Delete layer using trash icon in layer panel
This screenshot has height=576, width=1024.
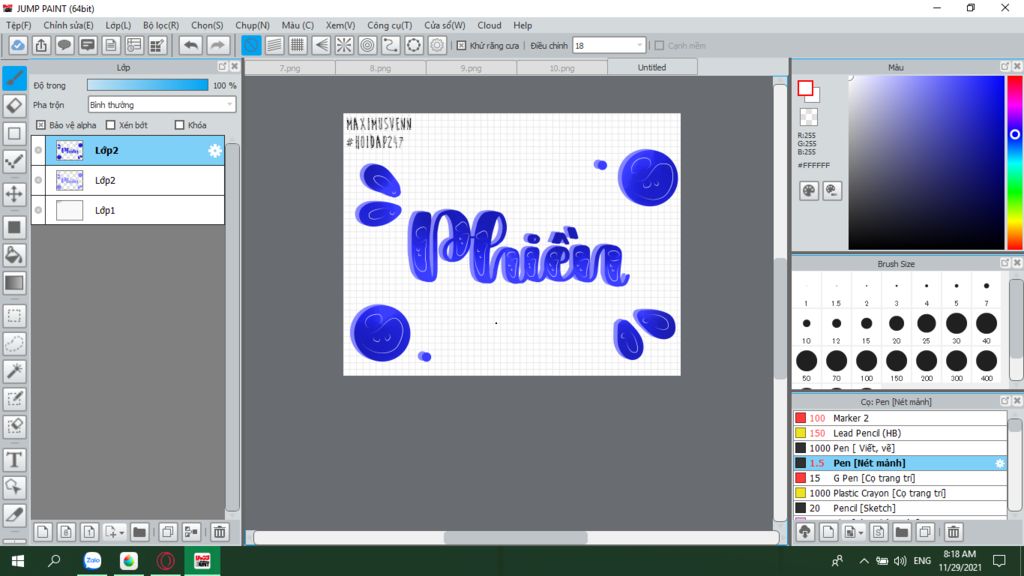tap(219, 532)
